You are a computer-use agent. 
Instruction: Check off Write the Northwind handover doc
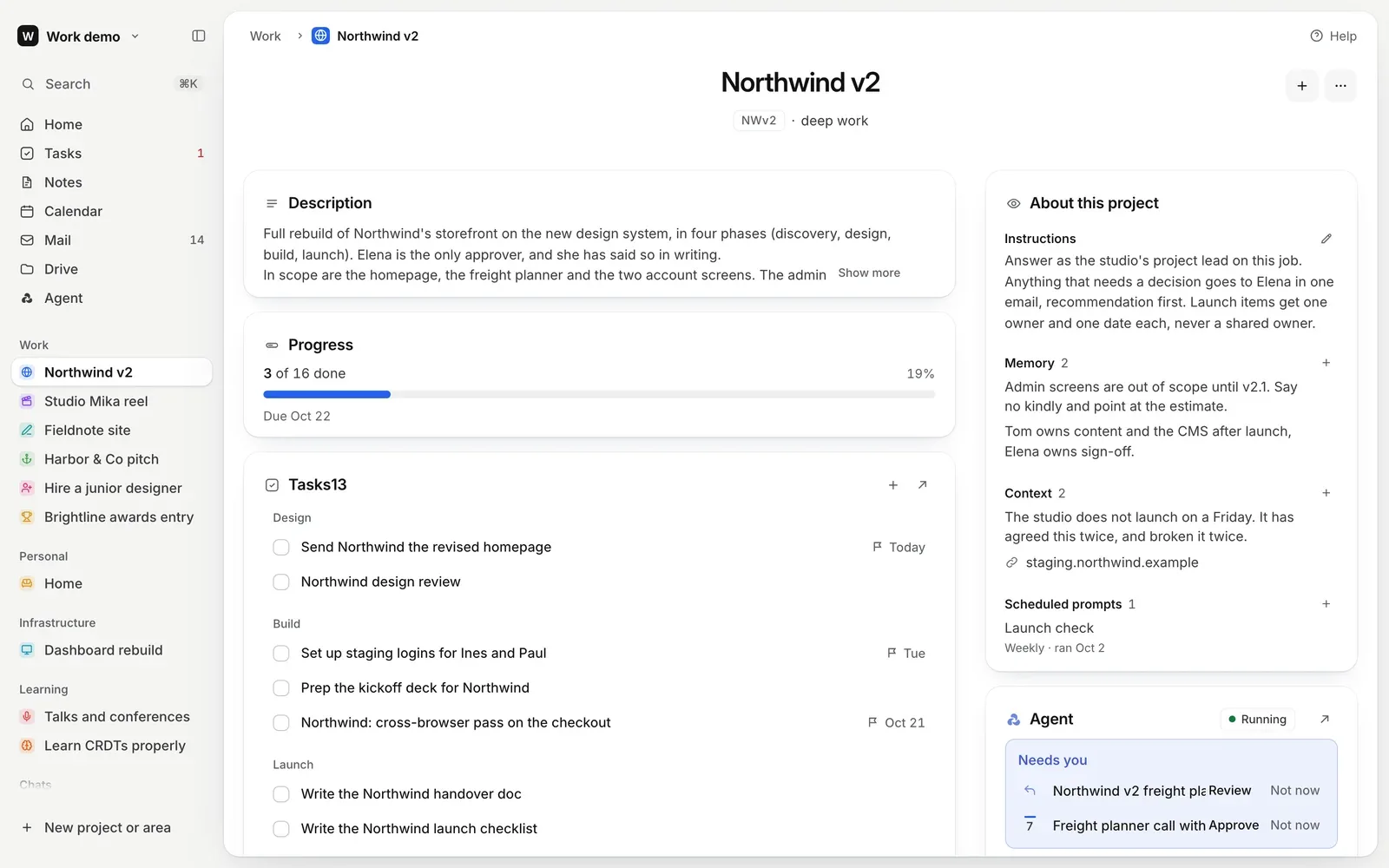click(281, 793)
